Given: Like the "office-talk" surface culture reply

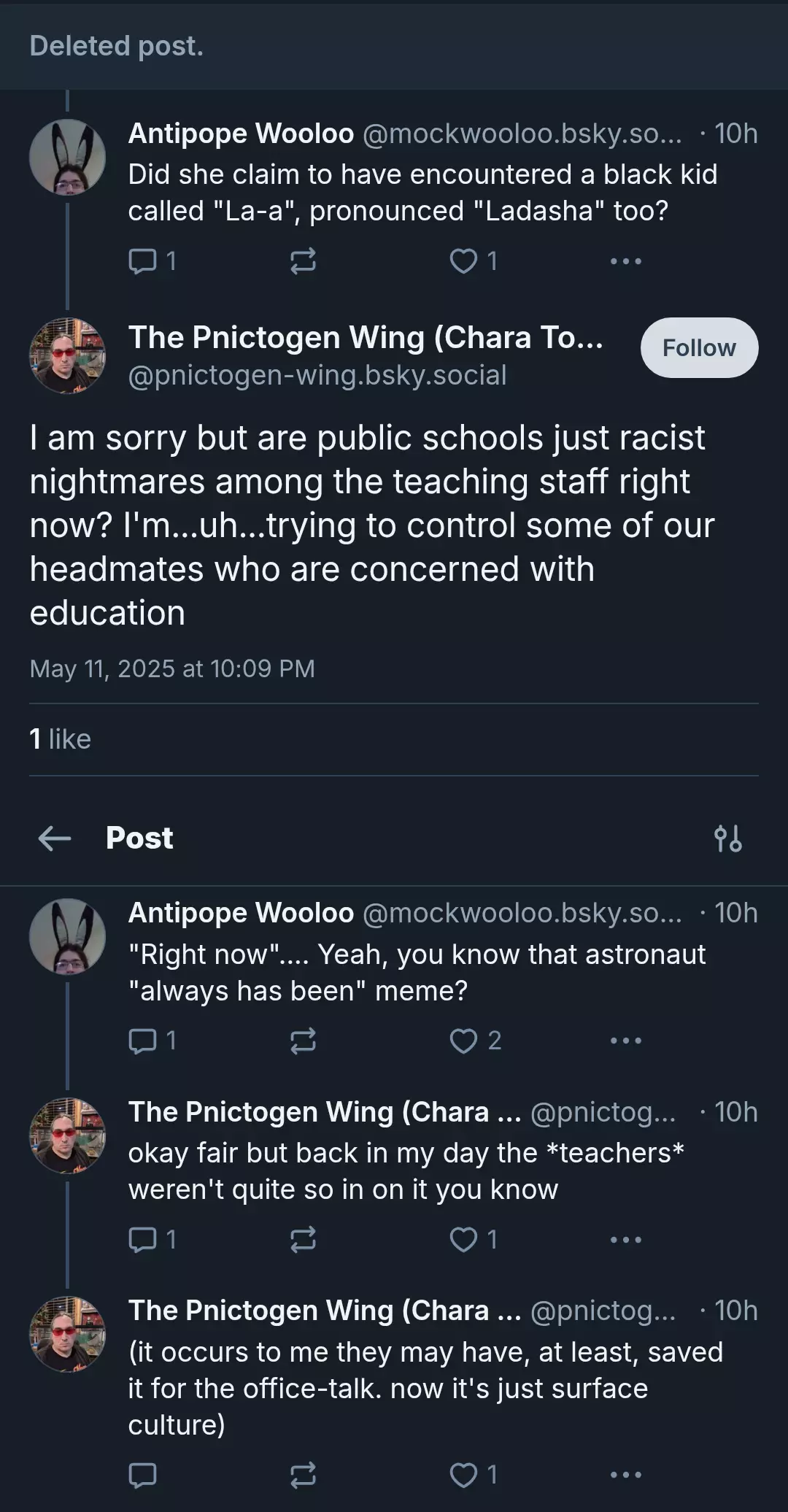Looking at the screenshot, I should pyautogui.click(x=473, y=1475).
